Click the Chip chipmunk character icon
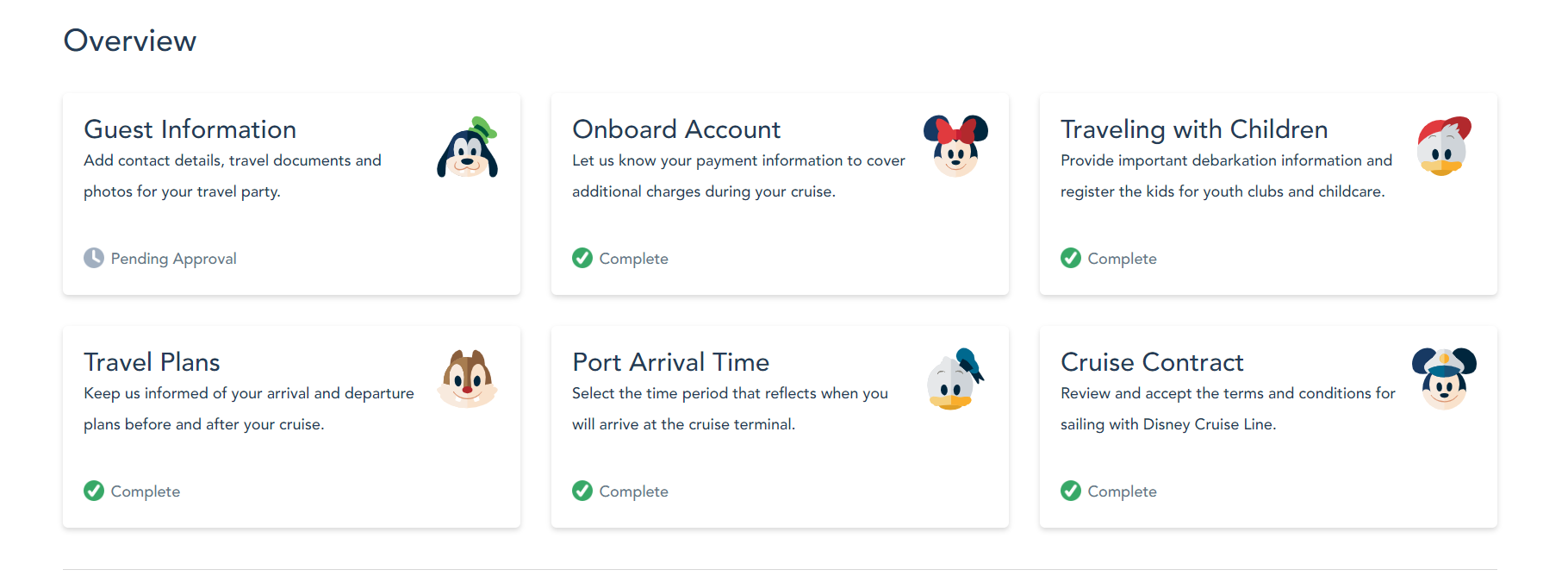 [x=467, y=379]
